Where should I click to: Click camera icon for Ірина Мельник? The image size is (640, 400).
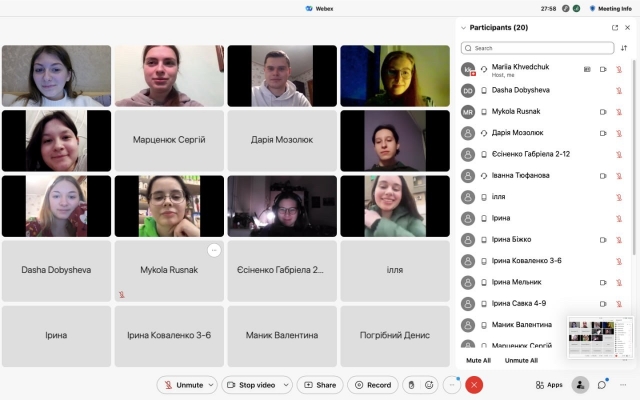pos(603,282)
